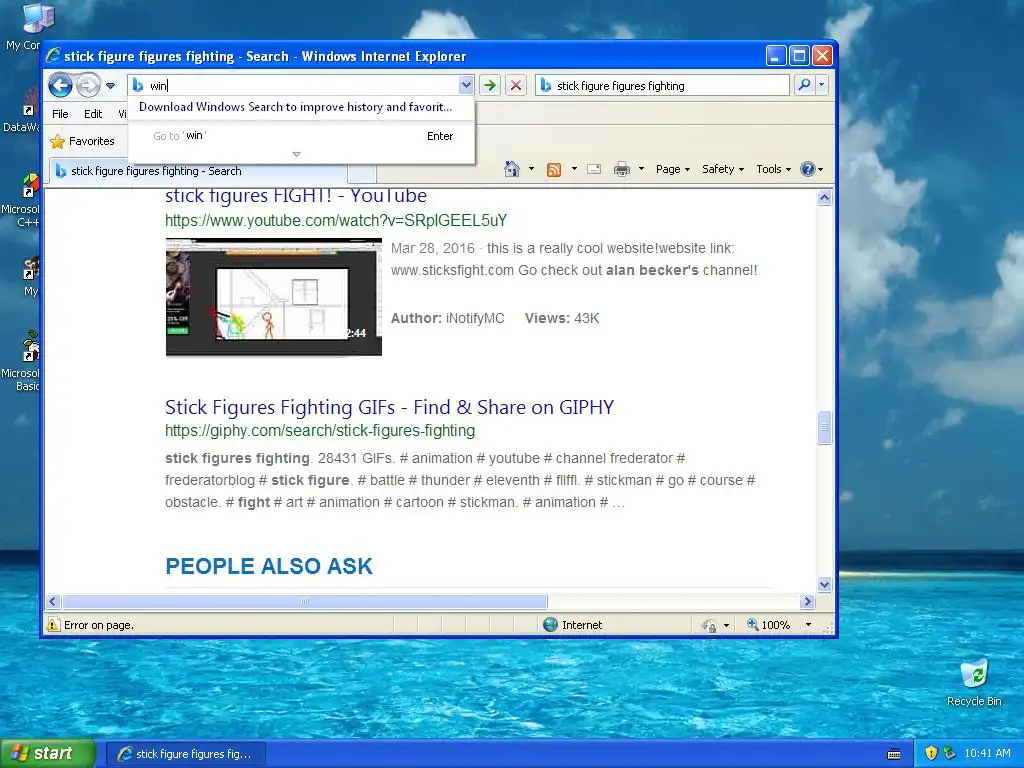The height and width of the screenshot is (768, 1024).
Task: Click the Protected Mode status icon
Action: tap(709, 626)
